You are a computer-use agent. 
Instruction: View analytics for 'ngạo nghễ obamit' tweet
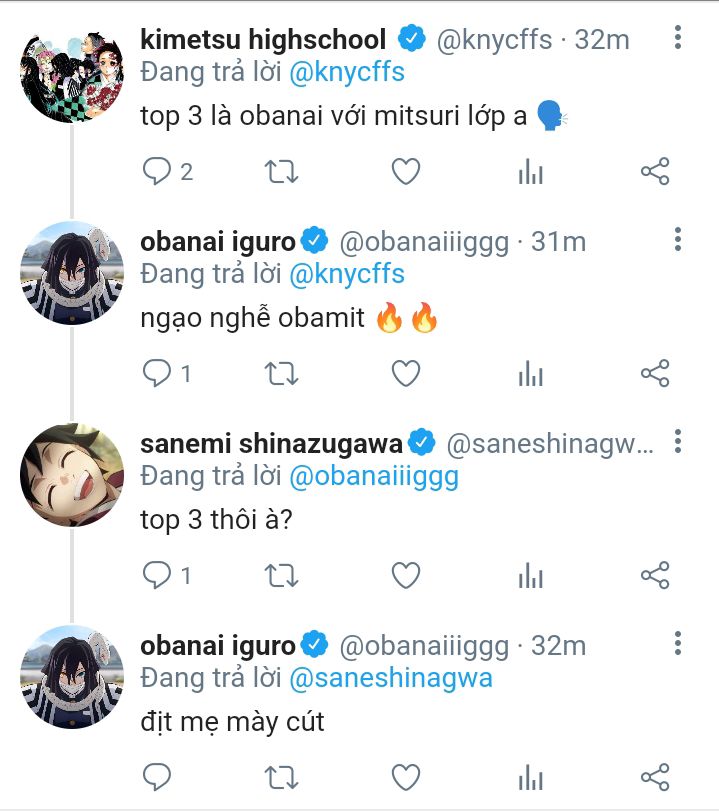(x=530, y=374)
